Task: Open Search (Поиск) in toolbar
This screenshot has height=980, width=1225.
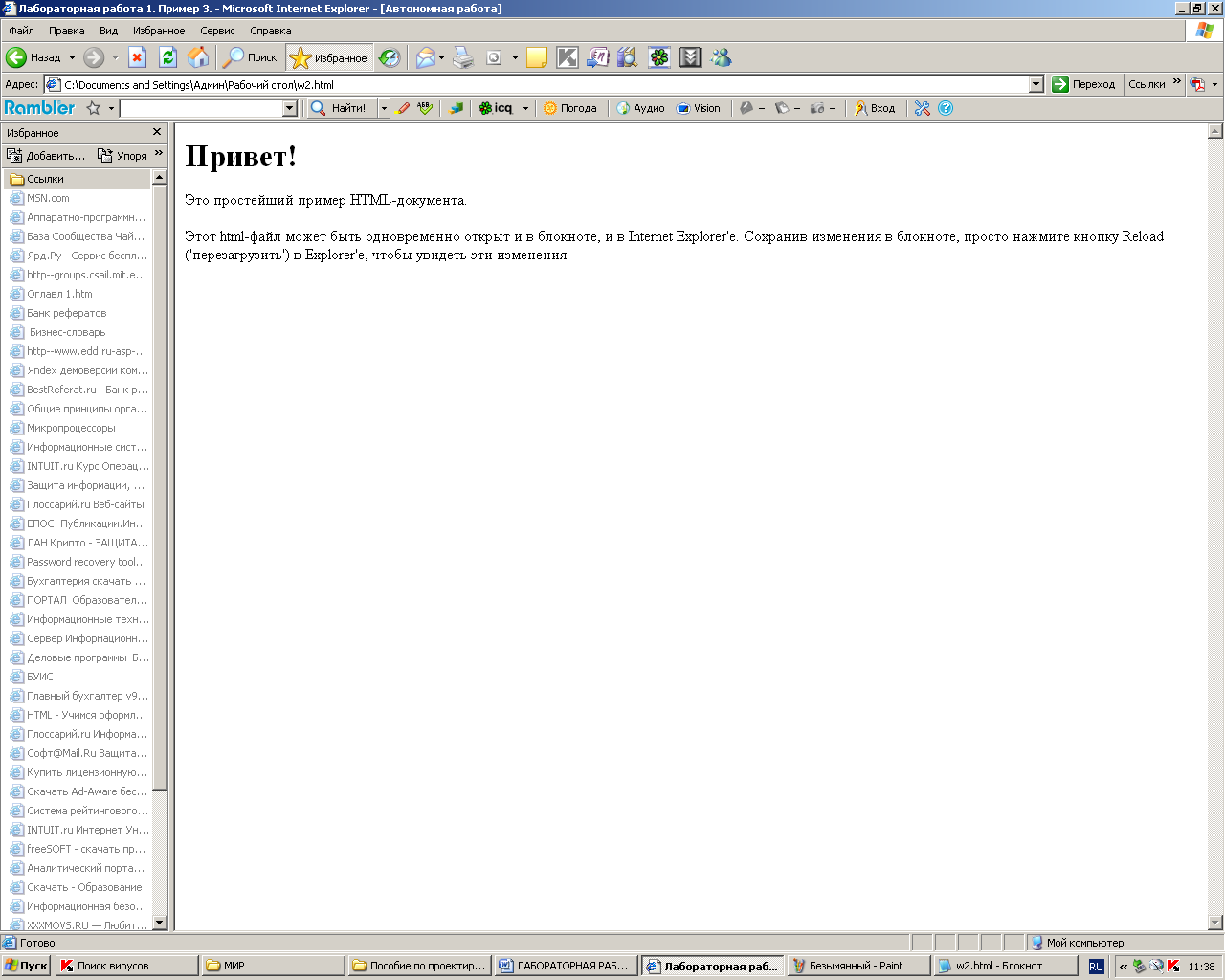Action: 250,57
